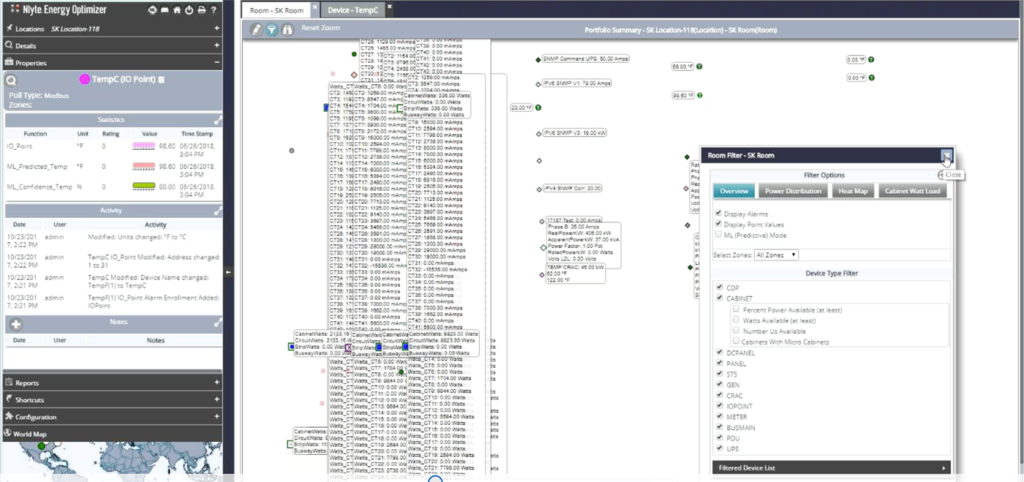Click the Function column header in Statistics
1024x482 pixels.
click(35, 134)
